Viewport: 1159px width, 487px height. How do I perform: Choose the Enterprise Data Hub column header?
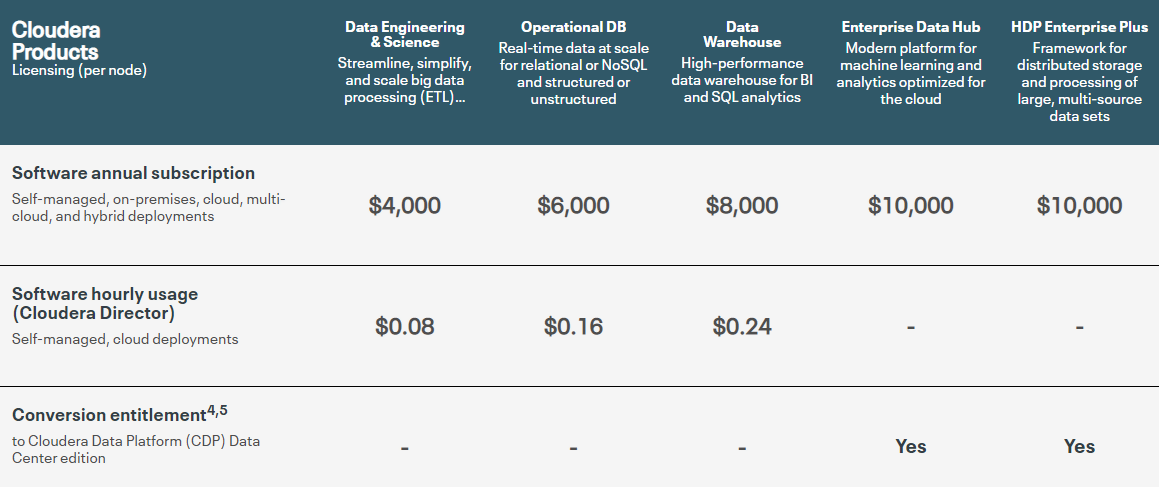(x=910, y=27)
